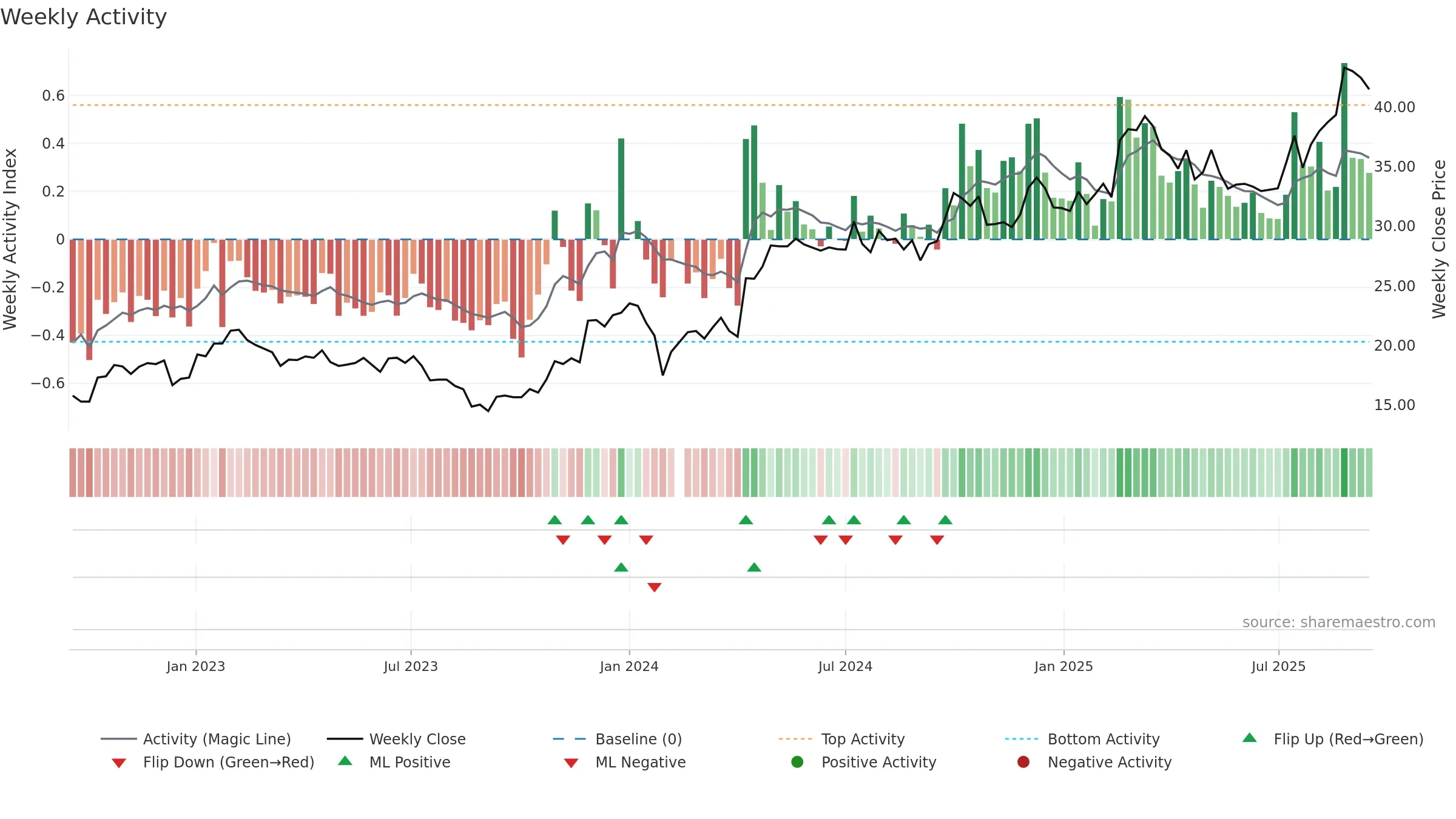Click the cyan Bottom Activity dotted line

[721, 342]
